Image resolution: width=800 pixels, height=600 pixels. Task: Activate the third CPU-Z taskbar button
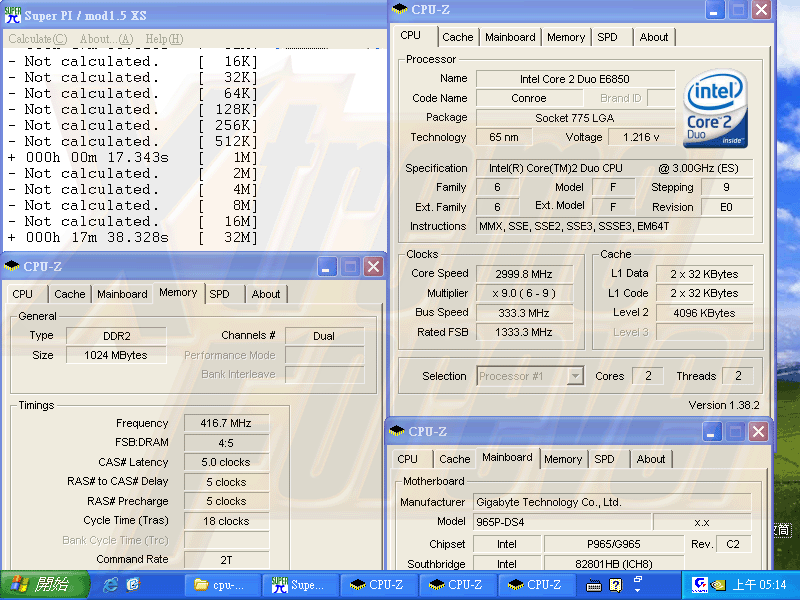coord(536,585)
